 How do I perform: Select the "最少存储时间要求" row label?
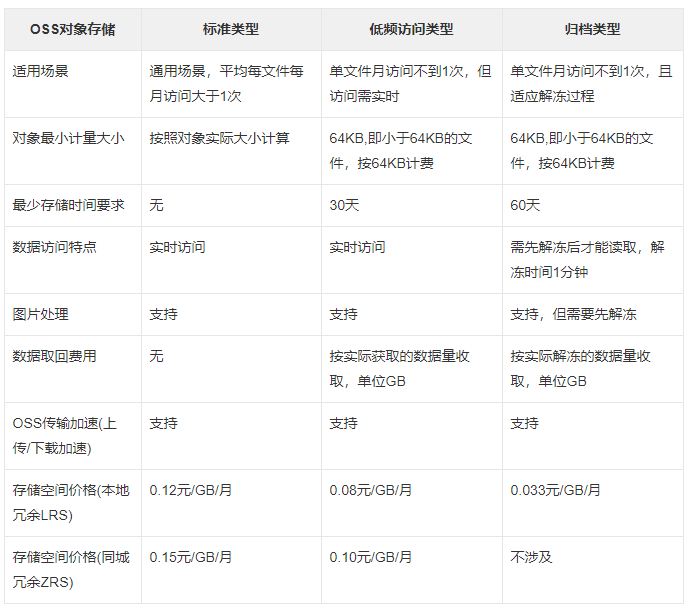tap(68, 205)
